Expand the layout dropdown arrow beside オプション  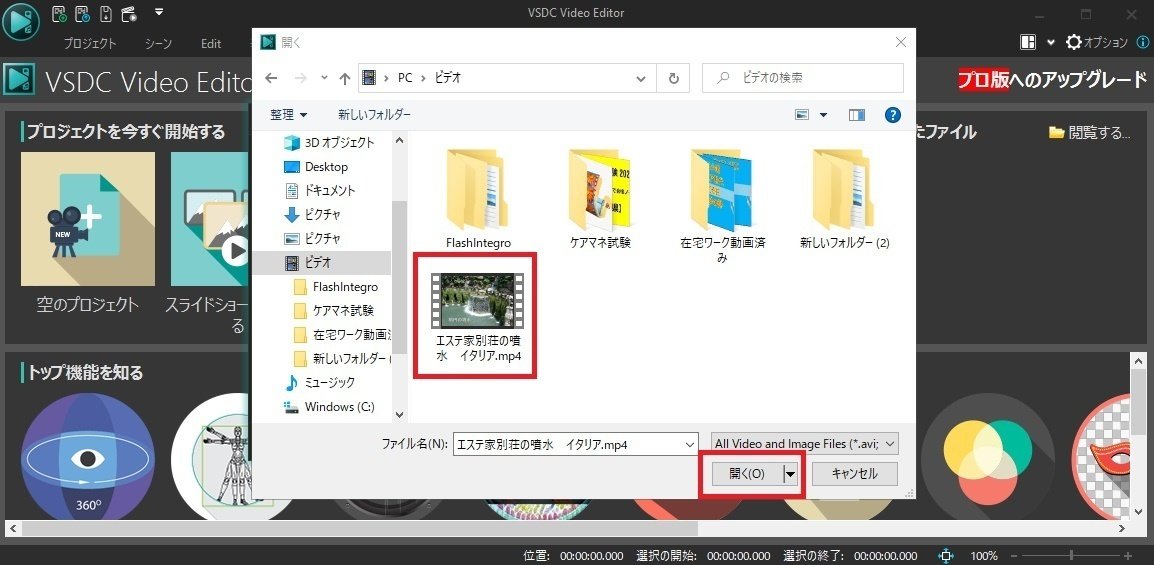(1051, 43)
